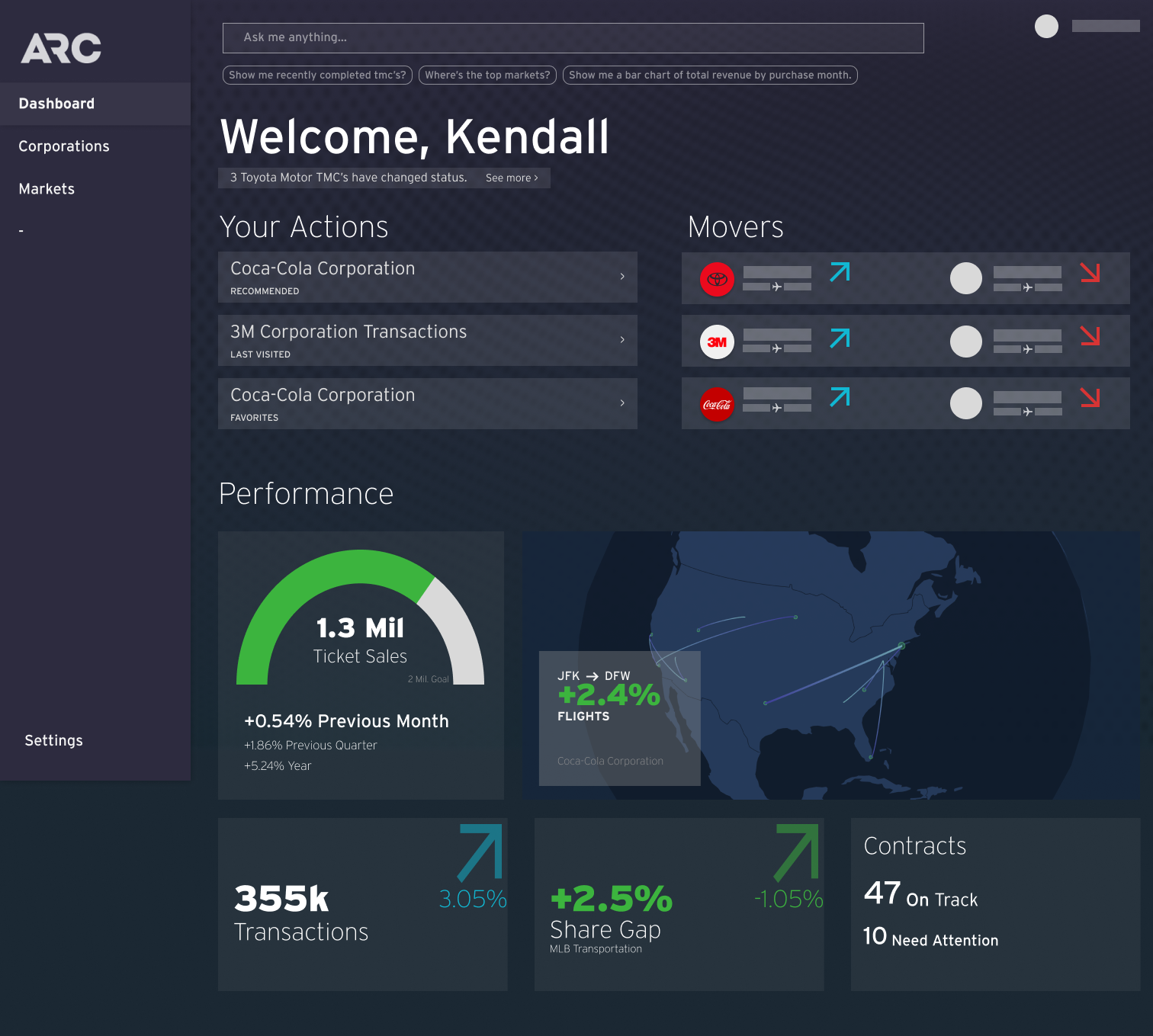Expand chevron on recommended Coca-Cola row
Image resolution: width=1153 pixels, height=1036 pixels.
[x=622, y=277]
